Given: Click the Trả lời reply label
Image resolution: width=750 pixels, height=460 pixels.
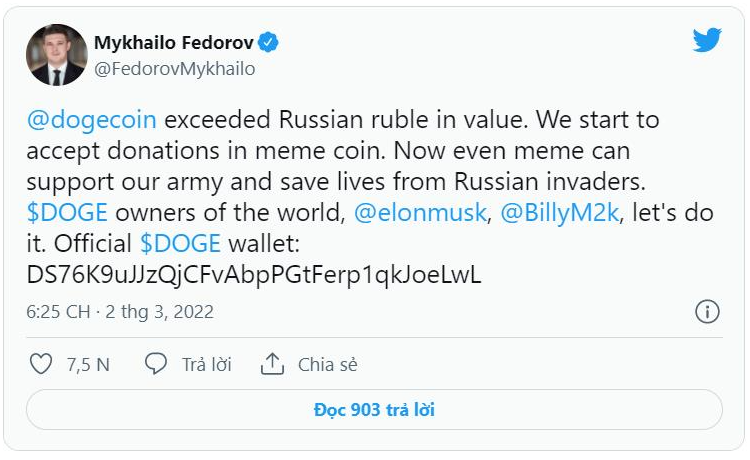Looking at the screenshot, I should pyautogui.click(x=206, y=365).
